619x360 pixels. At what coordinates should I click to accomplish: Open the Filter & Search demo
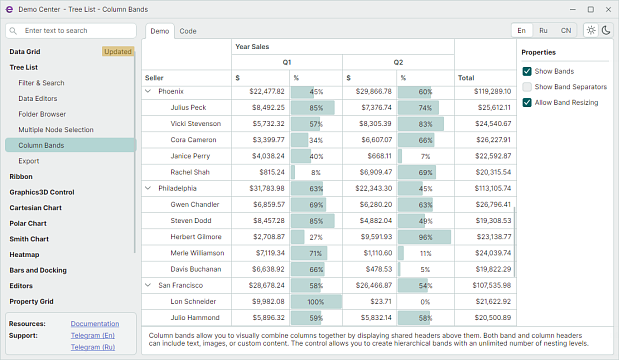pos(41,83)
